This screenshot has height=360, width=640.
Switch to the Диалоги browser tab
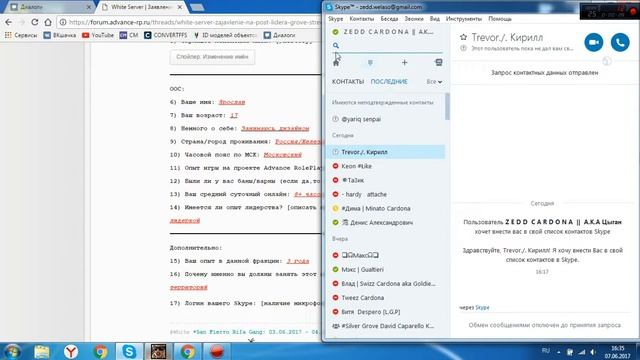coord(48,7)
